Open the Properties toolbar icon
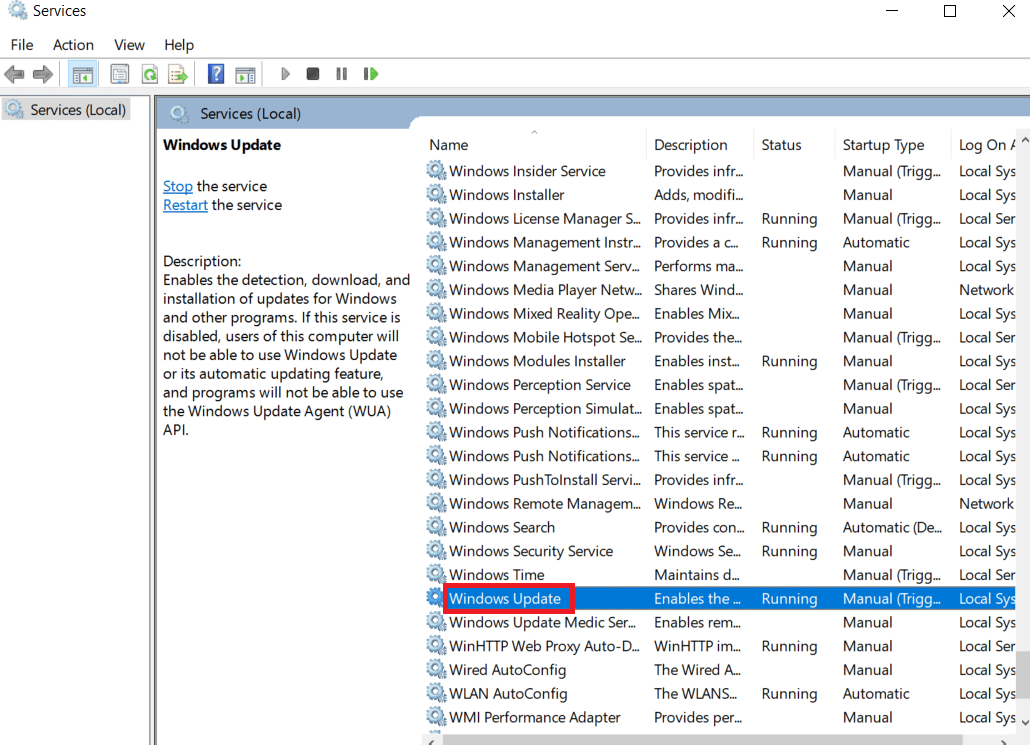The width and height of the screenshot is (1030, 745). (x=119, y=73)
